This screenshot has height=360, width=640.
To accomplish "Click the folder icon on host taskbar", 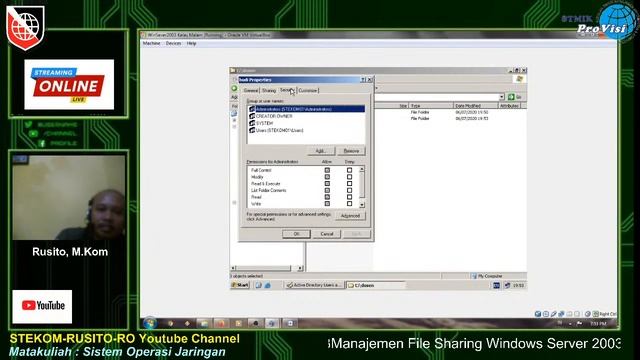I will (204, 323).
